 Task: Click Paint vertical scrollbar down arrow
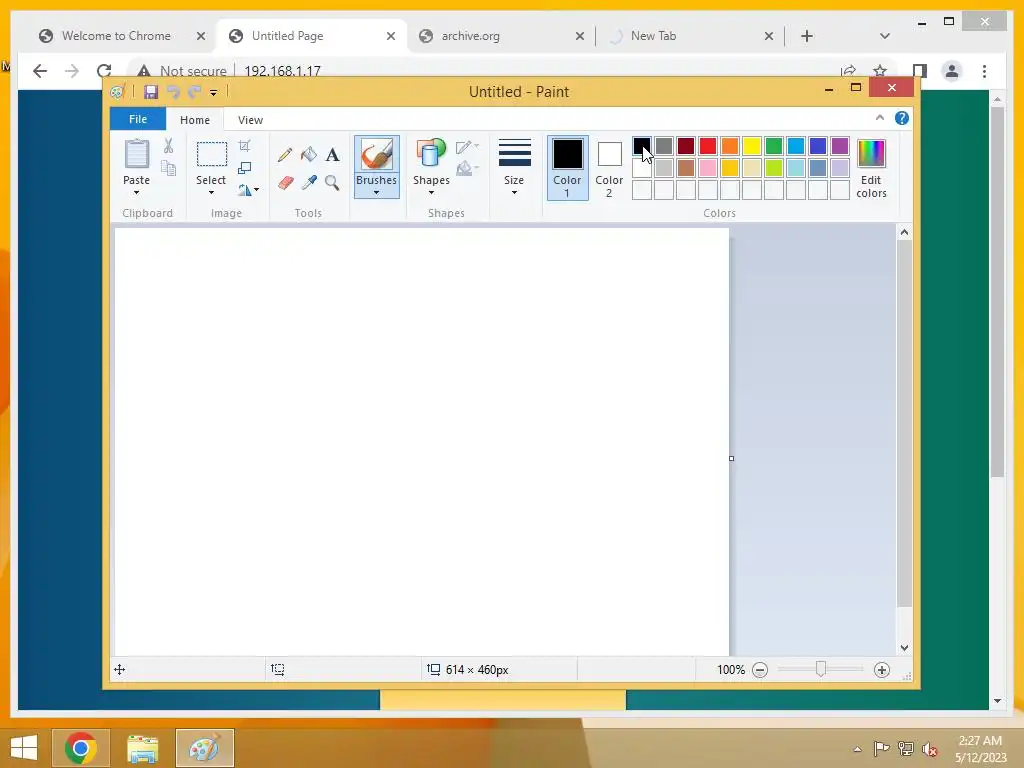(x=904, y=648)
